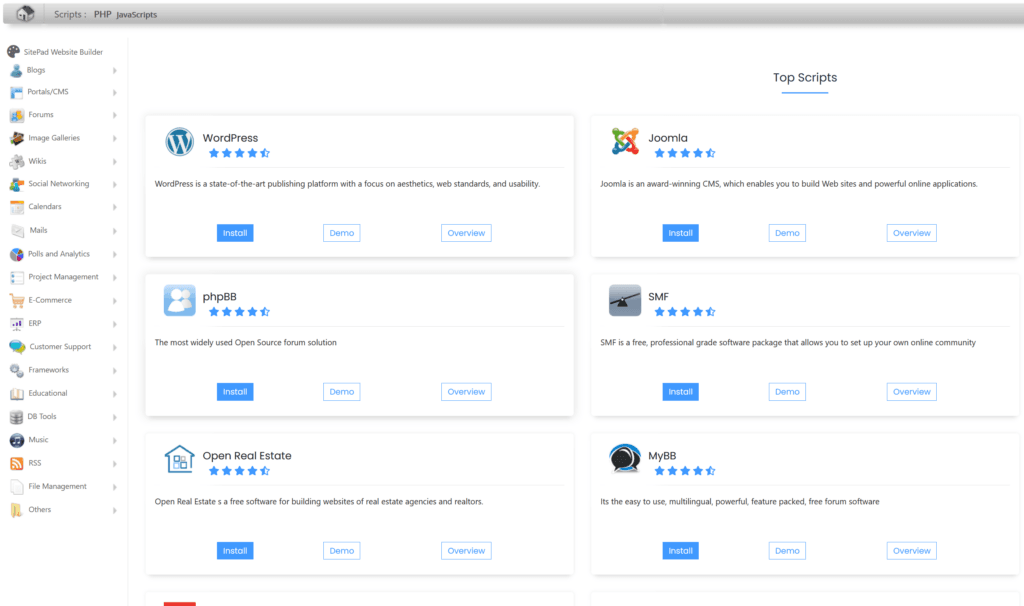Click the Music icon in sidebar
The height and width of the screenshot is (606, 1024).
pos(17,440)
